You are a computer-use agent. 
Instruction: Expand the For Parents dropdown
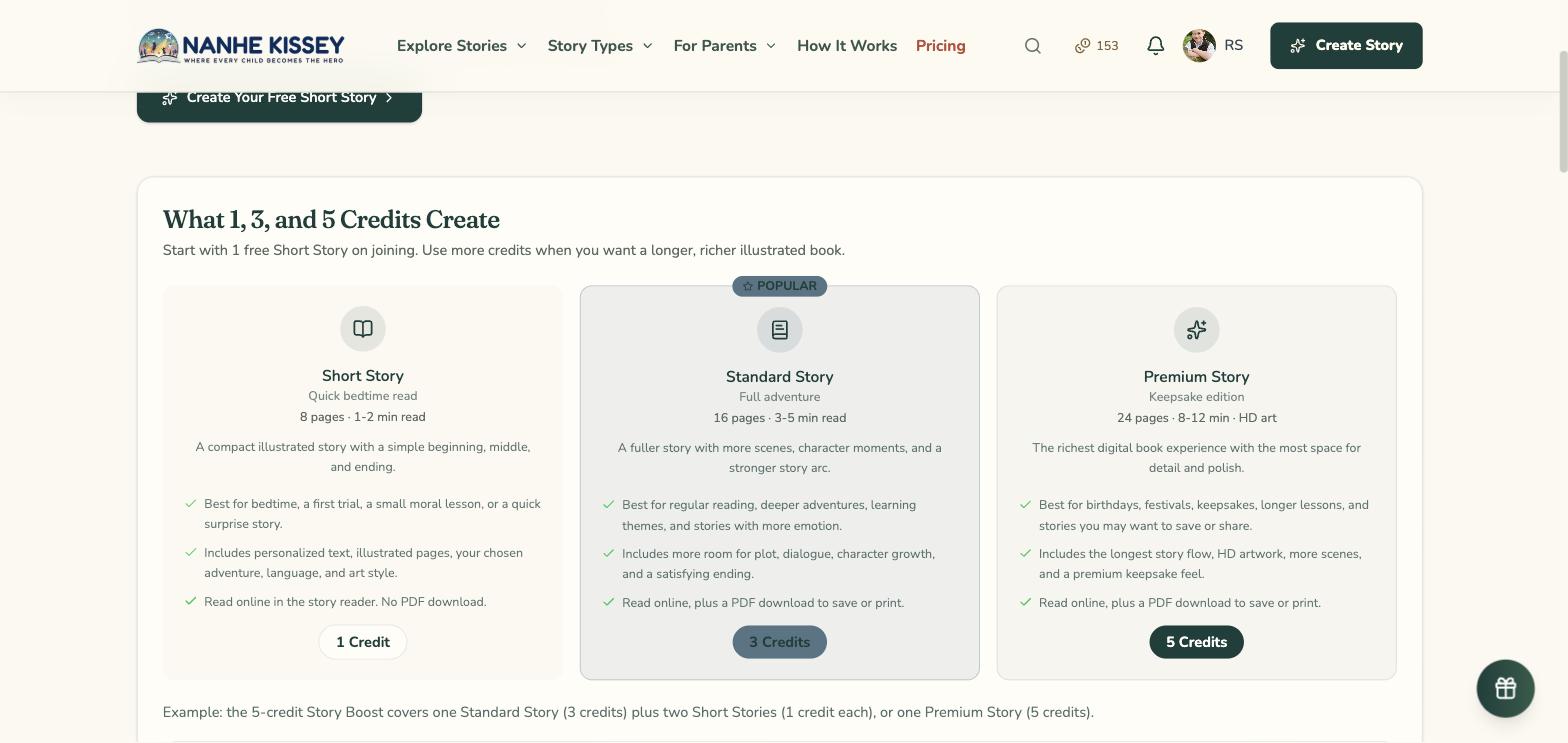(725, 46)
